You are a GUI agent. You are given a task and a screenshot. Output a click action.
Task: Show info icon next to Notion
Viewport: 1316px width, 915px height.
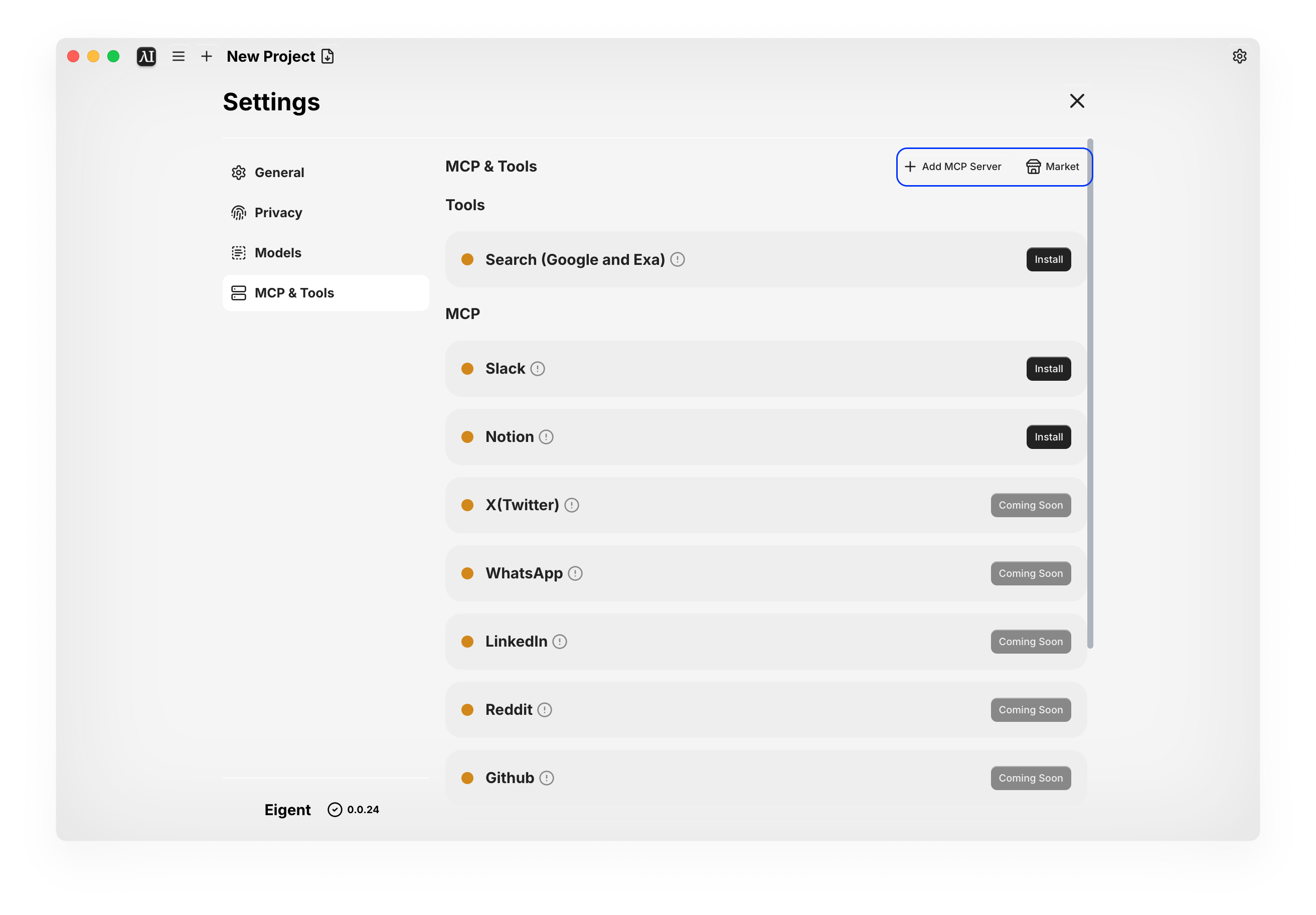pos(546,437)
